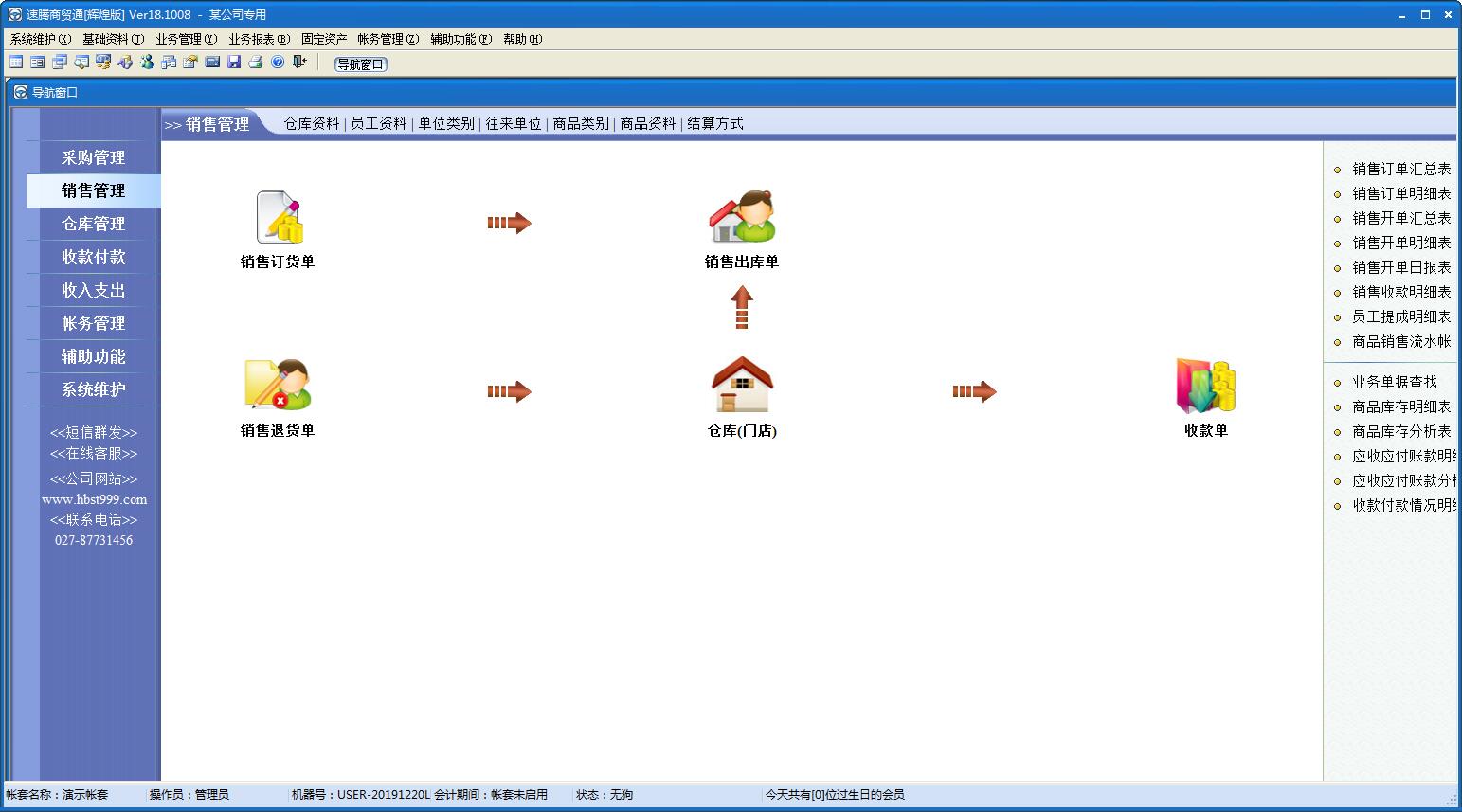1462x812 pixels.
Task: Open the 销售订单汇总表 report
Action: tap(1401, 169)
